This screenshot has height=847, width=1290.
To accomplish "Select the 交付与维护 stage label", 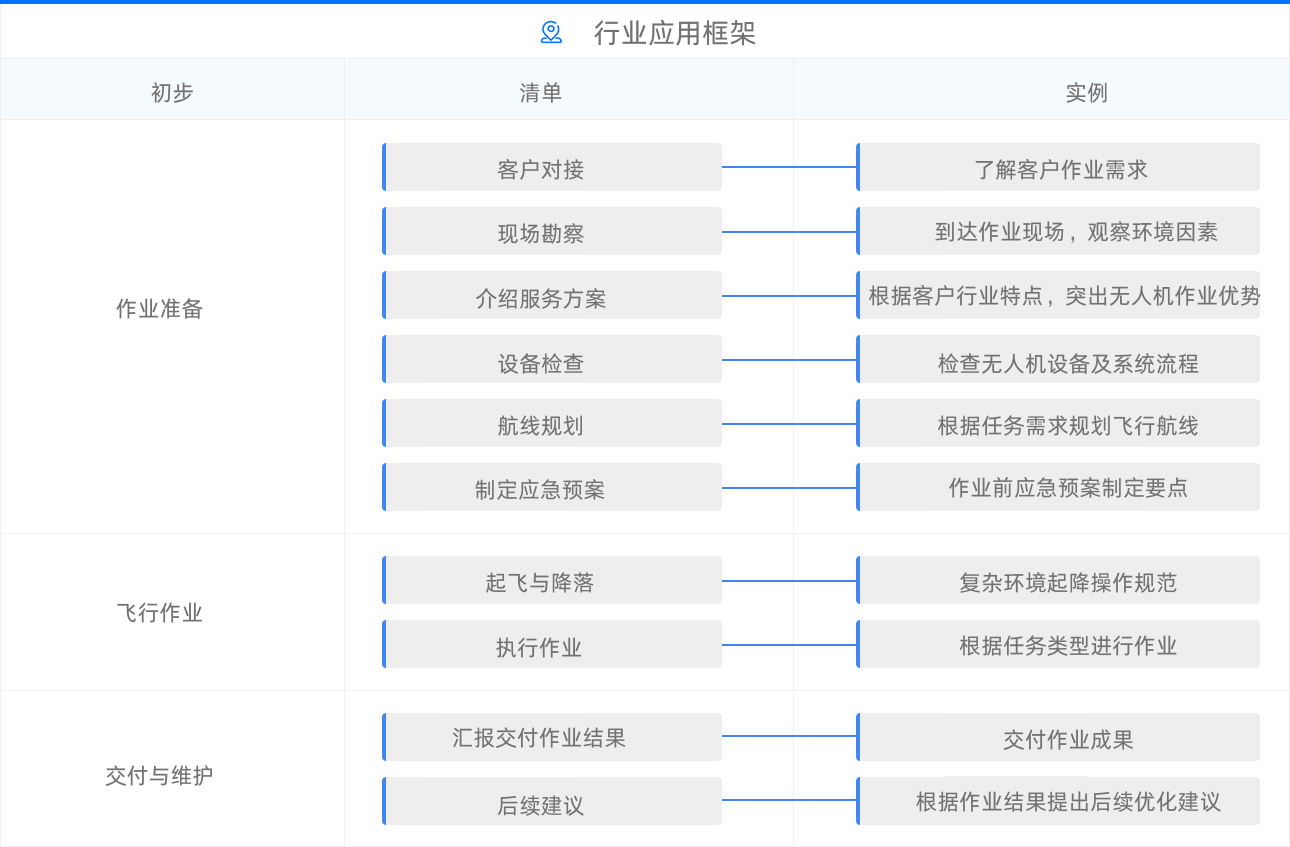I will pyautogui.click(x=159, y=776).
